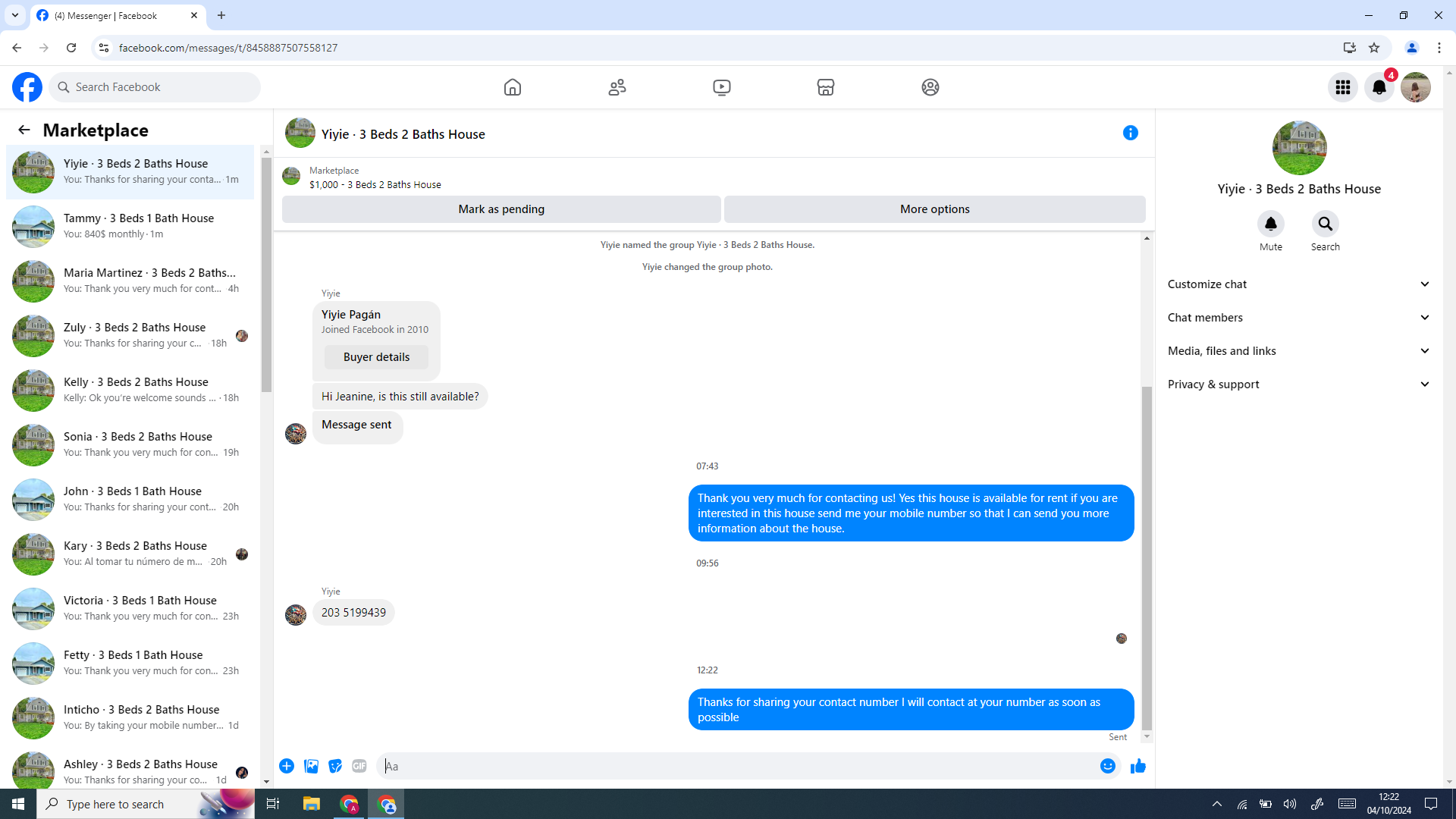Viewport: 1456px width, 819px height.
Task: Open the Zuly 3 Beds 2 Baths House chat
Action: tap(130, 336)
